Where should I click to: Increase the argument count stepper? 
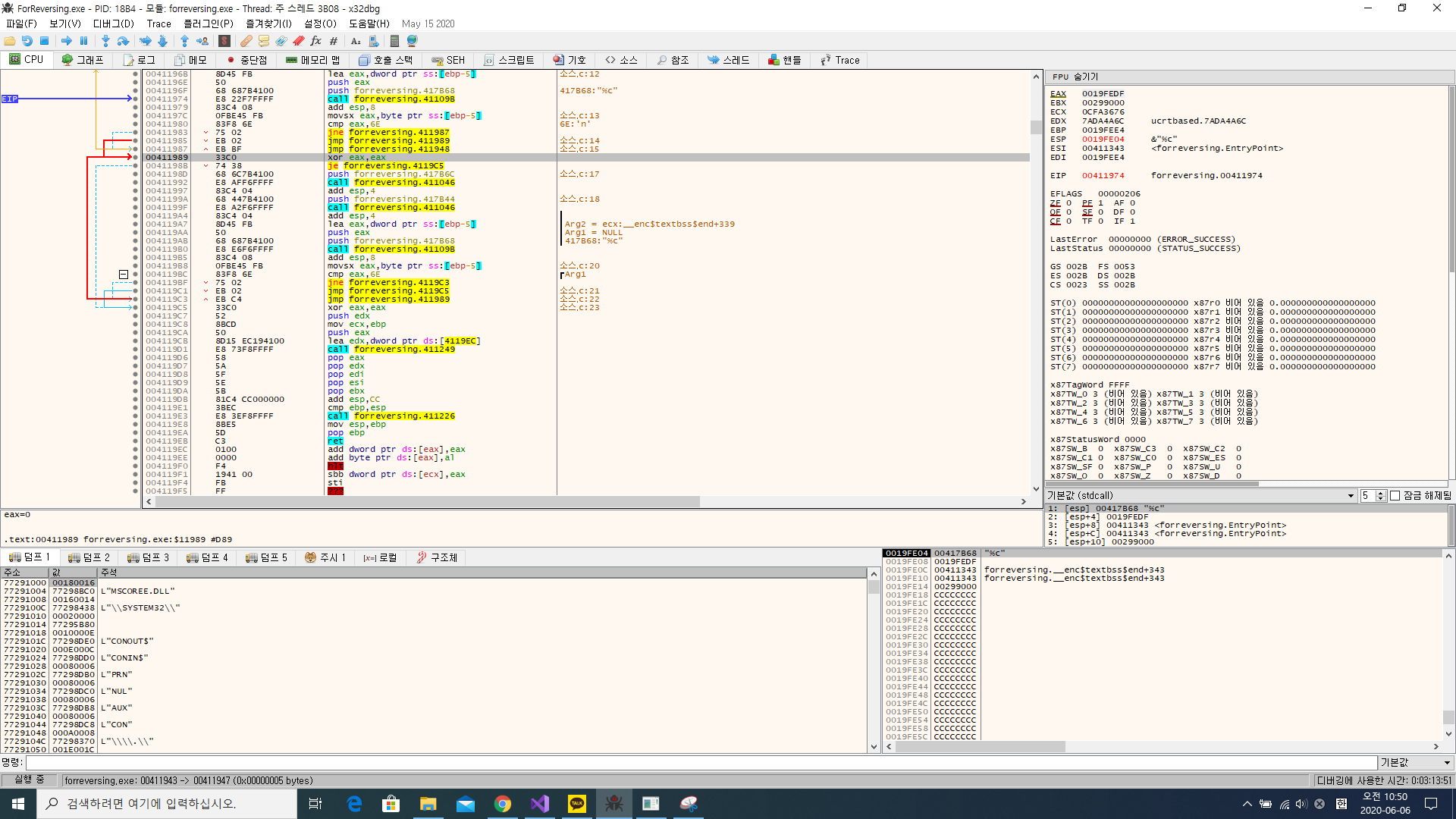(x=1381, y=493)
